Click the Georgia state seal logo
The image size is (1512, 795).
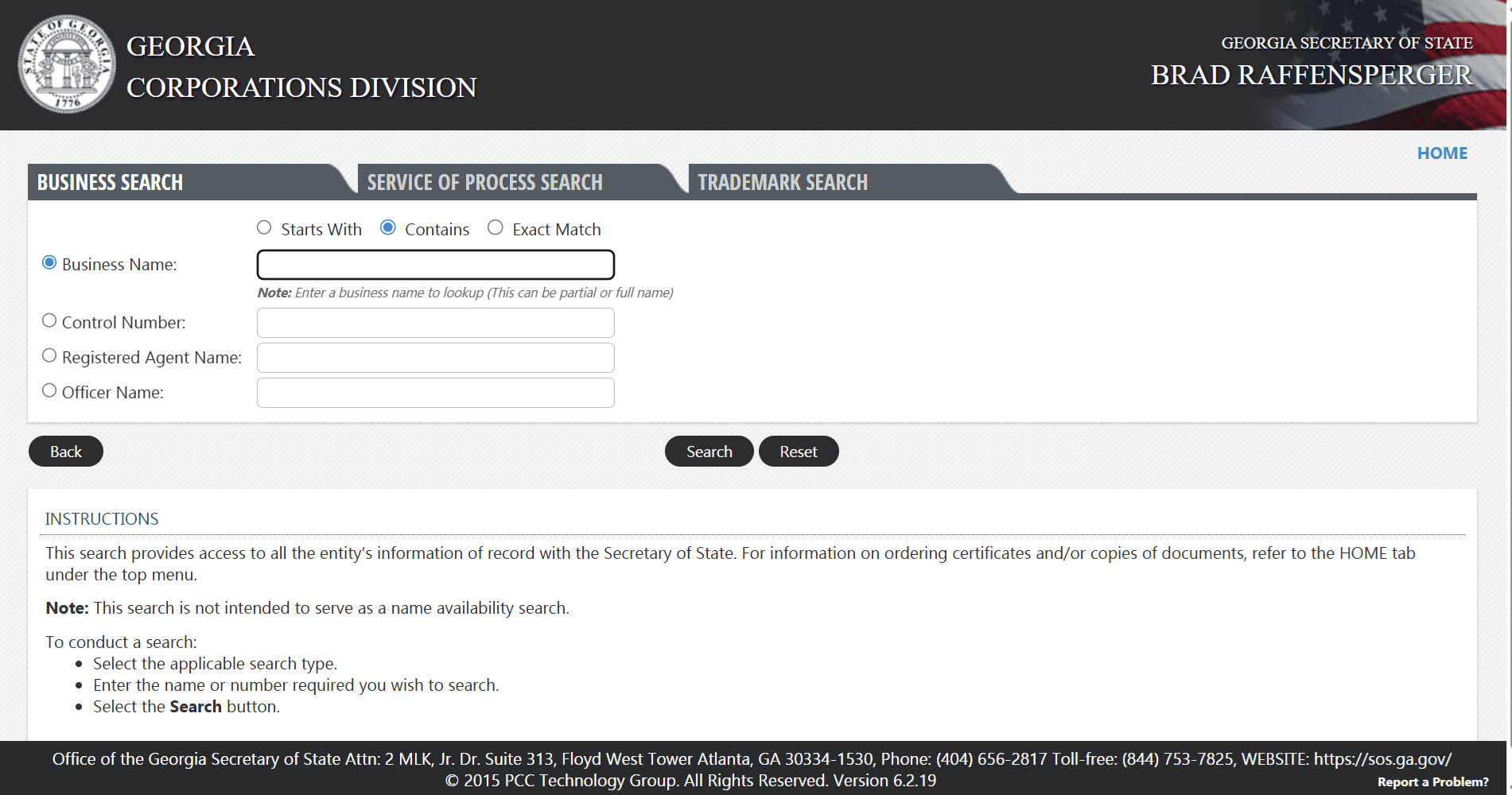[67, 64]
